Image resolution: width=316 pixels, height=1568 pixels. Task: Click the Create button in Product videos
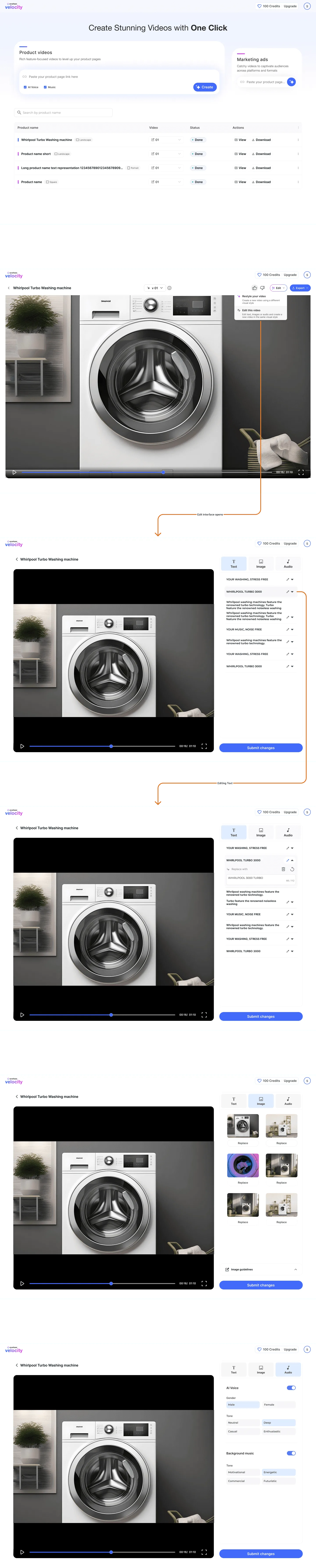click(x=205, y=87)
